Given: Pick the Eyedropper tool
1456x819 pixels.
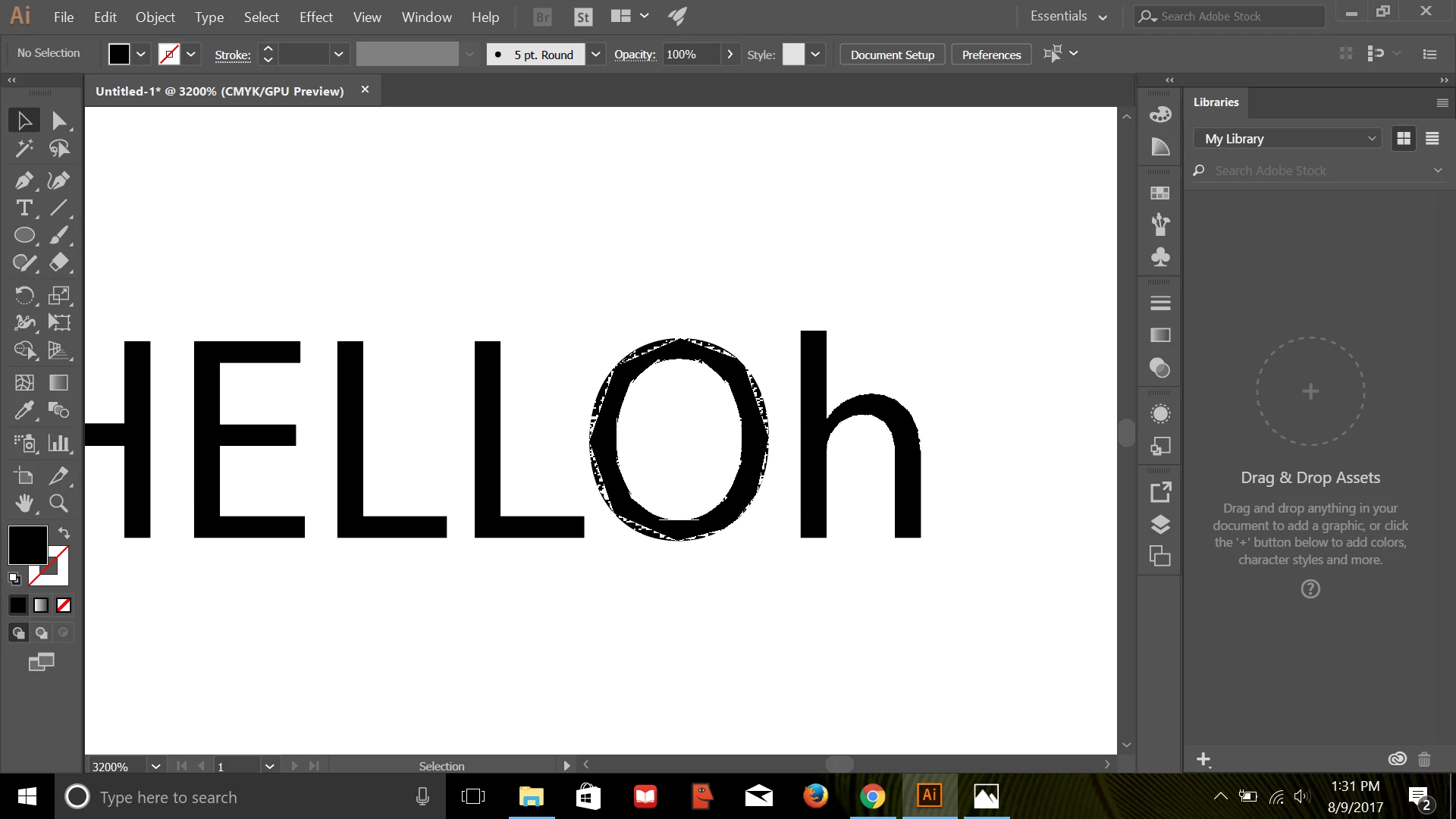Looking at the screenshot, I should pyautogui.click(x=24, y=410).
